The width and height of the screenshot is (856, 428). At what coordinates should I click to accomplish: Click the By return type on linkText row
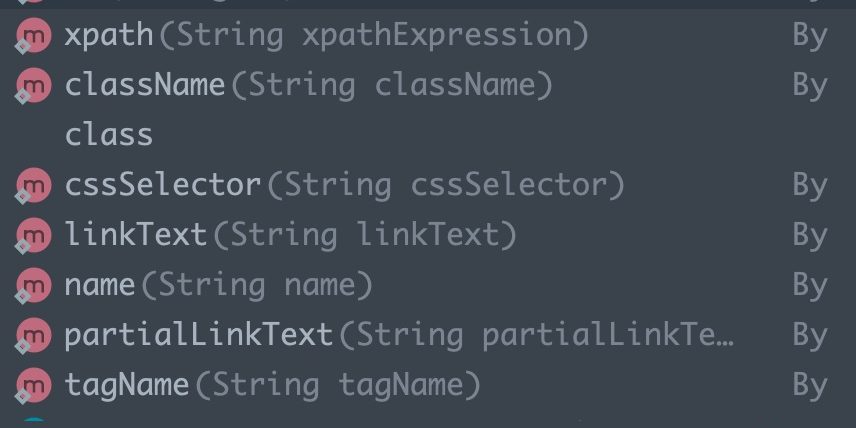pyautogui.click(x=810, y=237)
